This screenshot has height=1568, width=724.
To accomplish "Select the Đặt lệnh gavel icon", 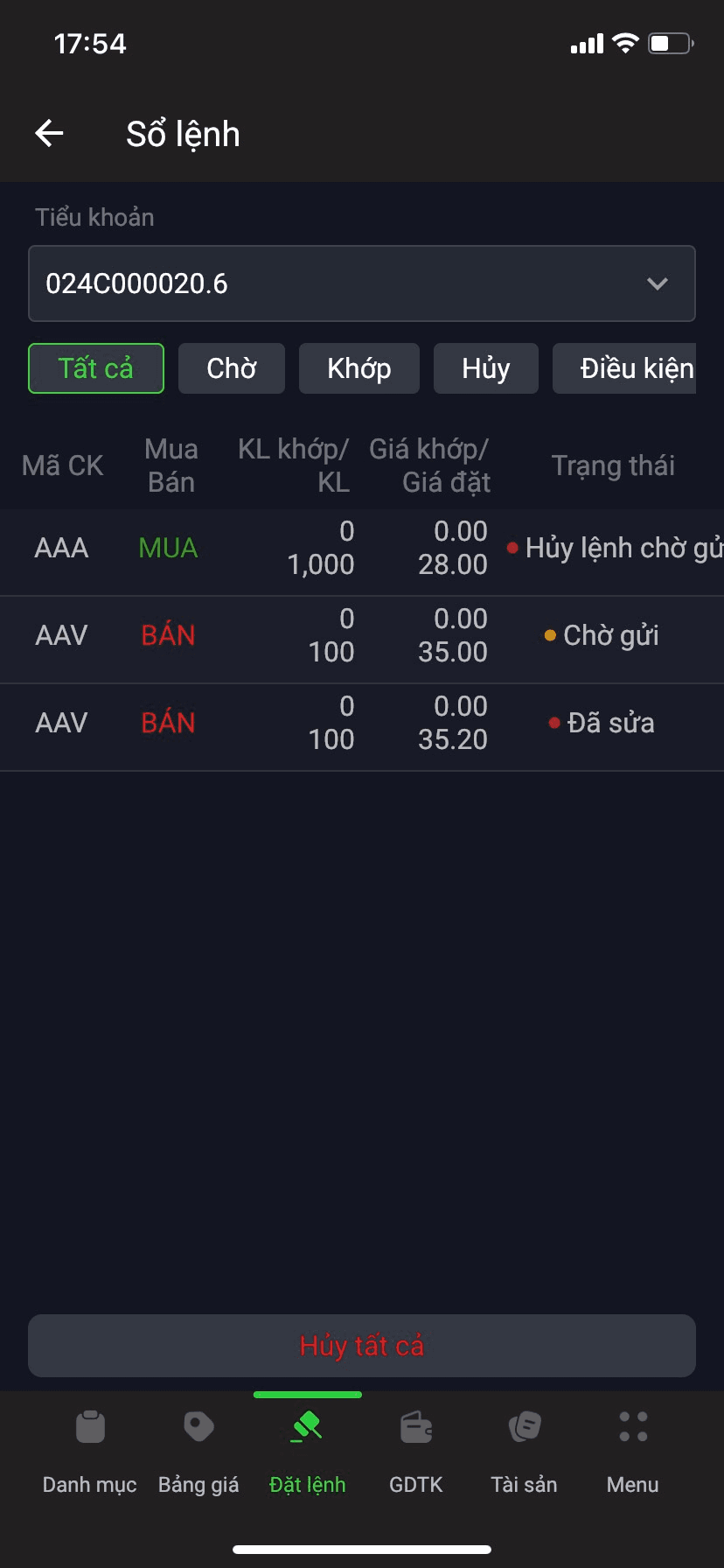I will click(x=307, y=1426).
